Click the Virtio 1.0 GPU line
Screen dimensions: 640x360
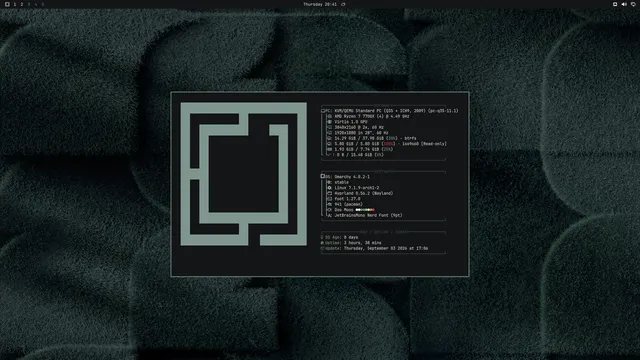(347, 122)
